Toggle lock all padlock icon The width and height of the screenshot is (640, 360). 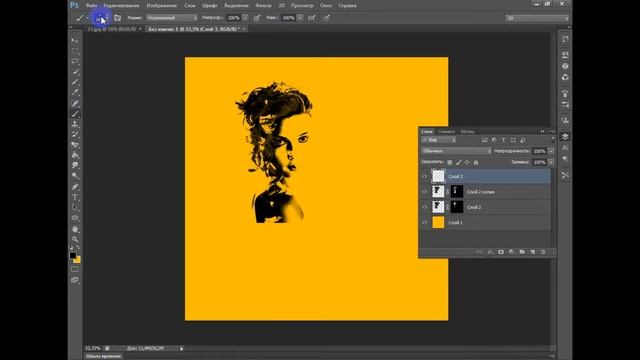(x=476, y=162)
